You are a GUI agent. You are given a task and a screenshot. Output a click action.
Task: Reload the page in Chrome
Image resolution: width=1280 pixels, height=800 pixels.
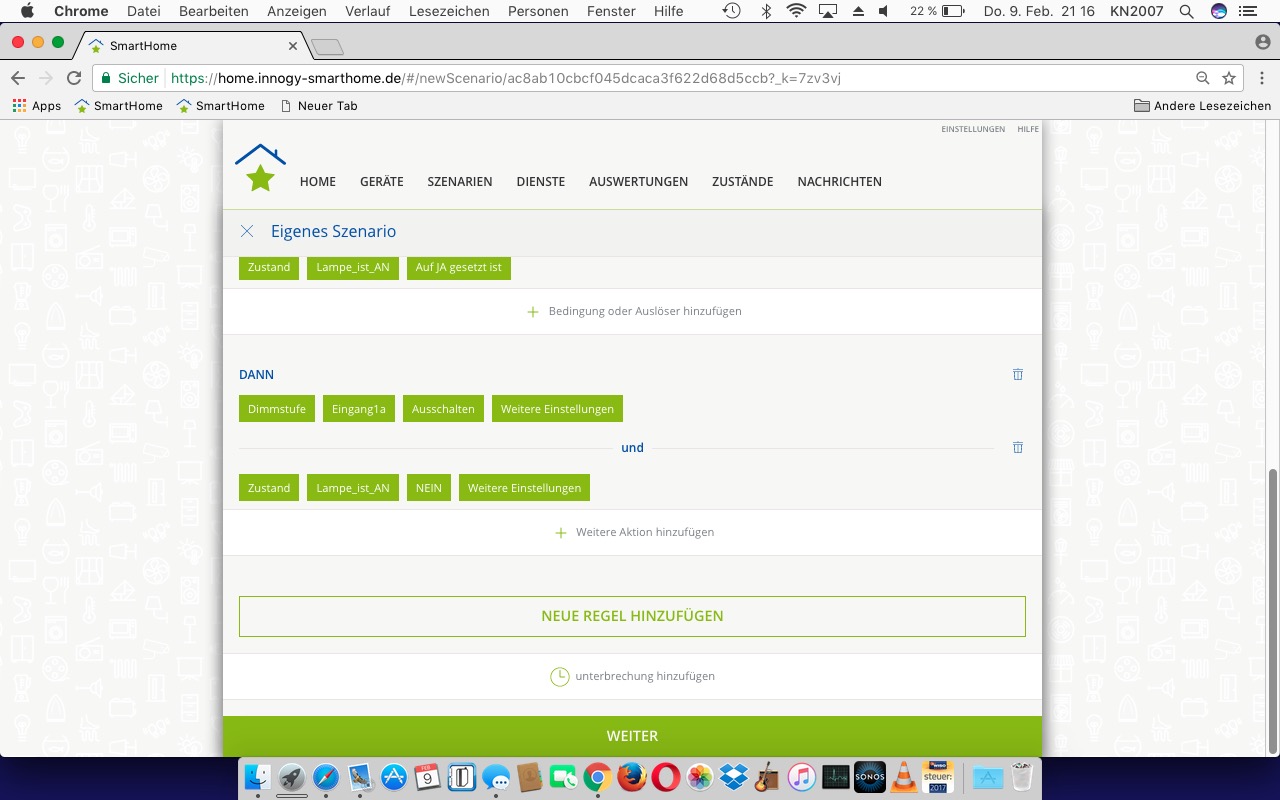[x=74, y=78]
